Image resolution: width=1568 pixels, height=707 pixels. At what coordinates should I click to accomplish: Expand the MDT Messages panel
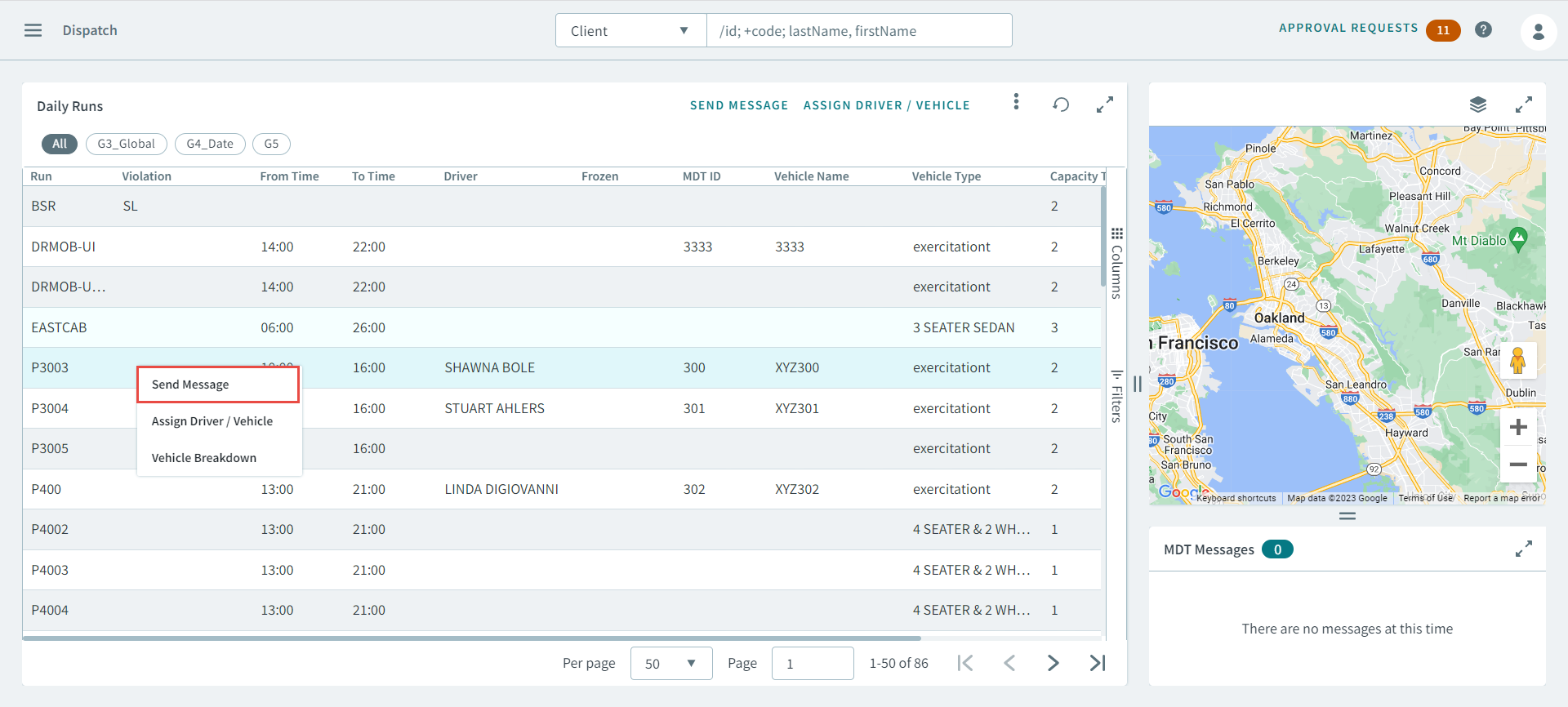click(x=1523, y=549)
